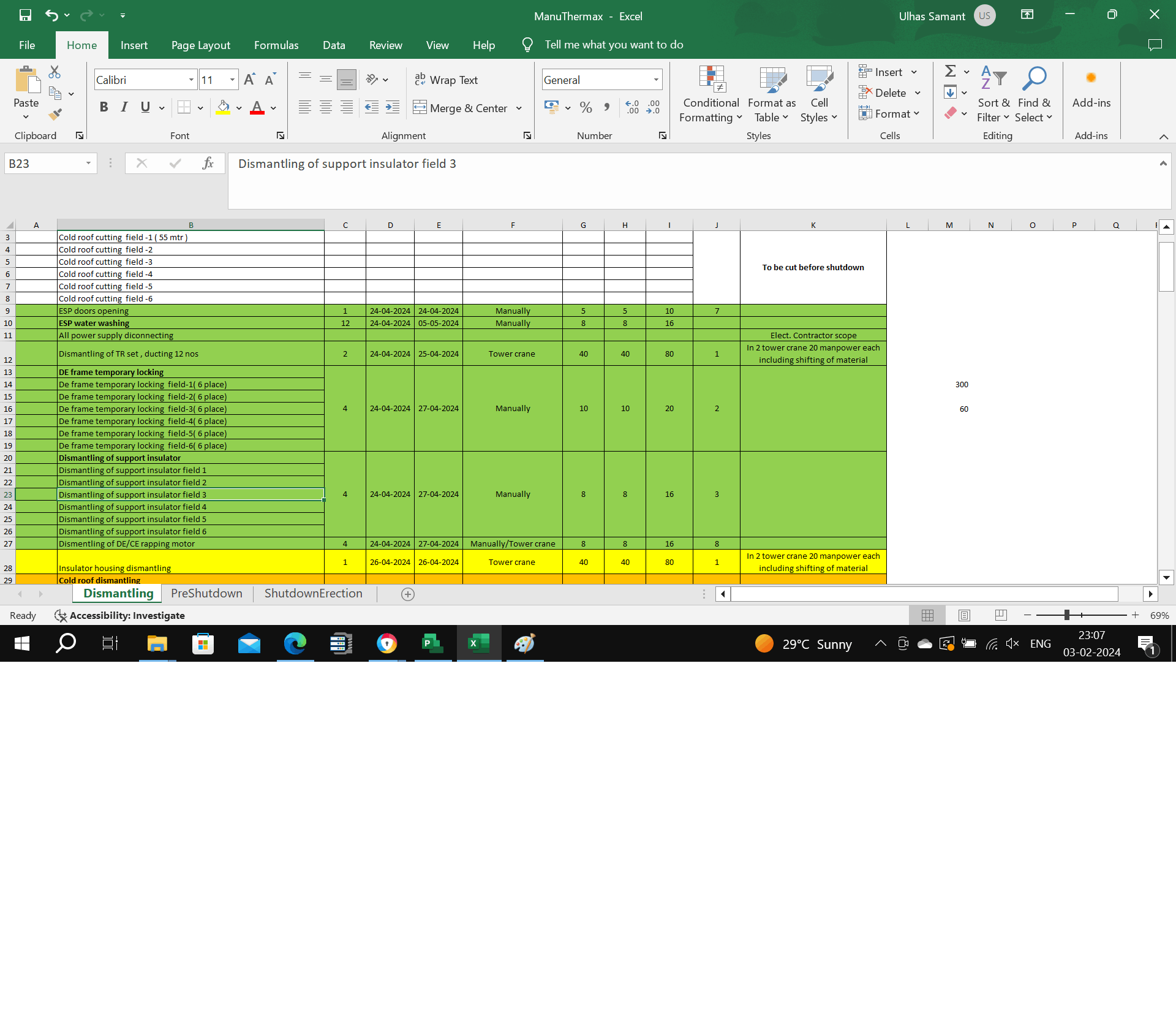The height and width of the screenshot is (1011, 1176).
Task: Toggle Bold formatting
Action: click(x=104, y=108)
